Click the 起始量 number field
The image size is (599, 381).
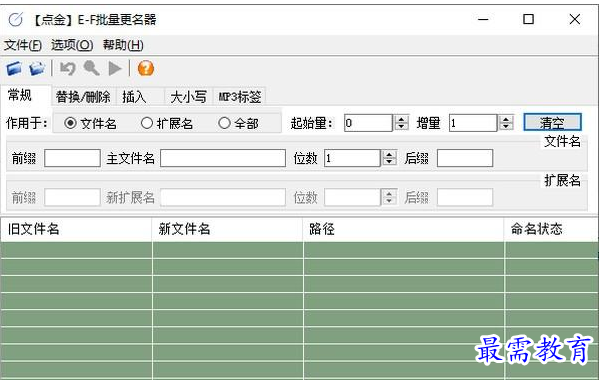tap(368, 123)
